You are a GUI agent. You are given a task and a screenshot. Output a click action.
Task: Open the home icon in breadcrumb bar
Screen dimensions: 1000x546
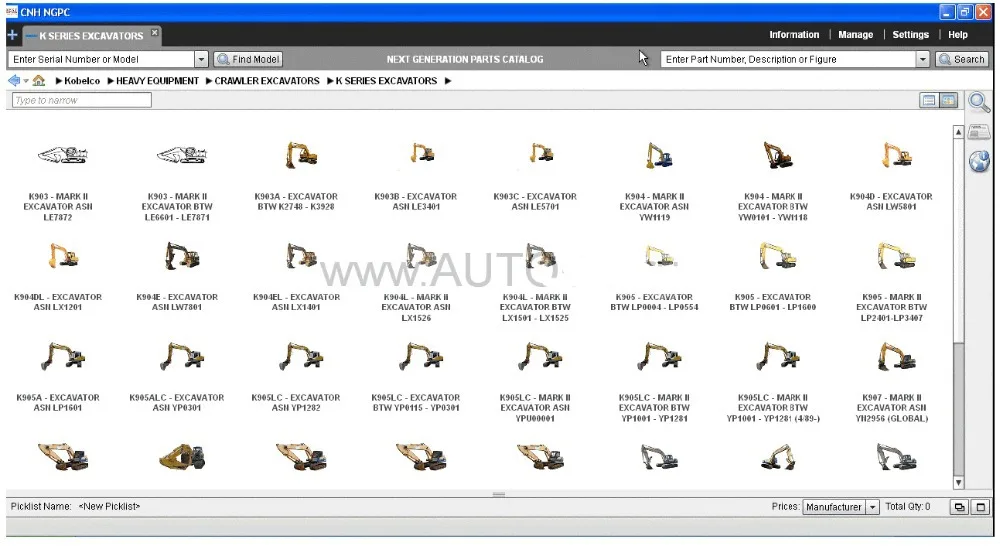click(39, 80)
